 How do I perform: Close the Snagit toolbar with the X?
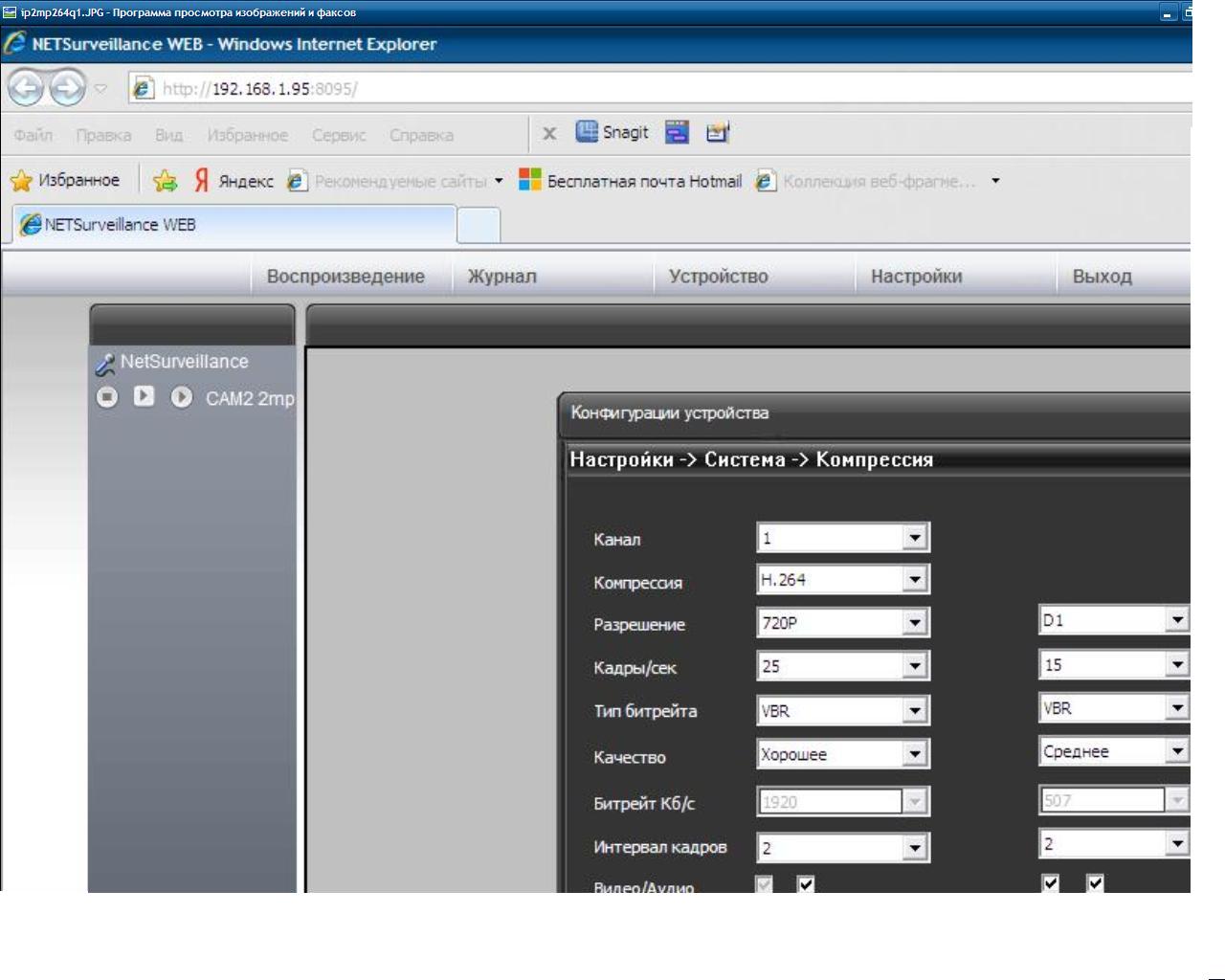(549, 133)
